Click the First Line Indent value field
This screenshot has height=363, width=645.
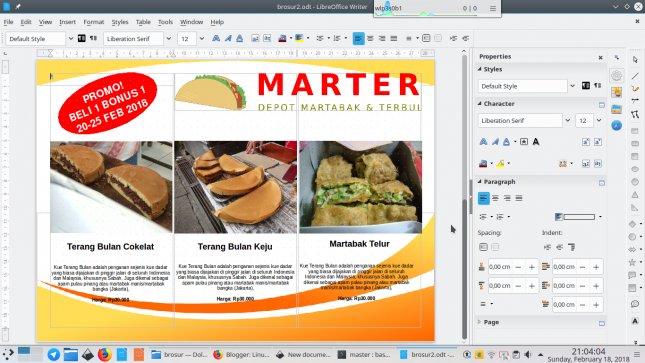click(x=564, y=305)
